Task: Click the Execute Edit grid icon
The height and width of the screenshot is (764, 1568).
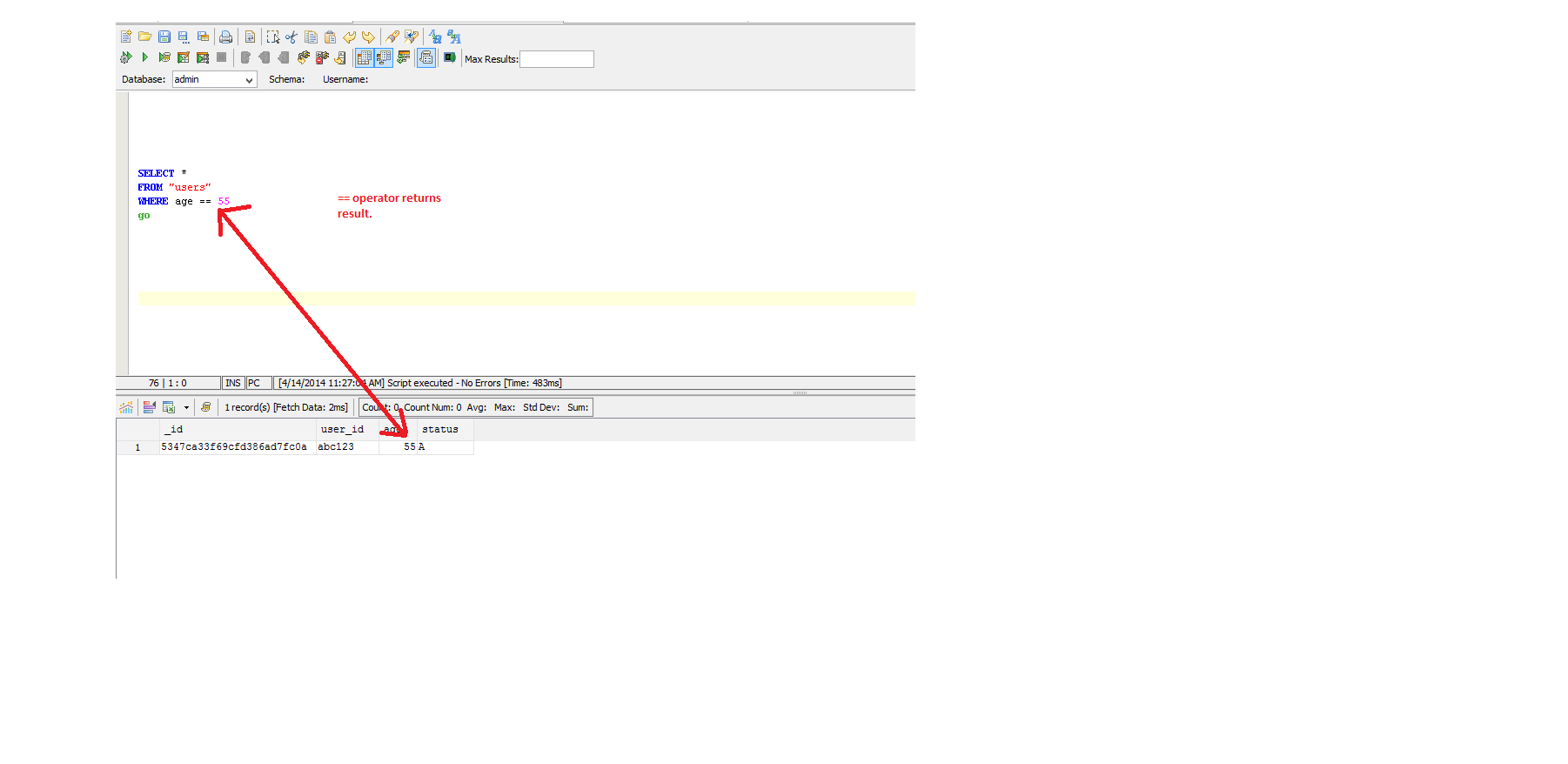Action: click(x=184, y=57)
